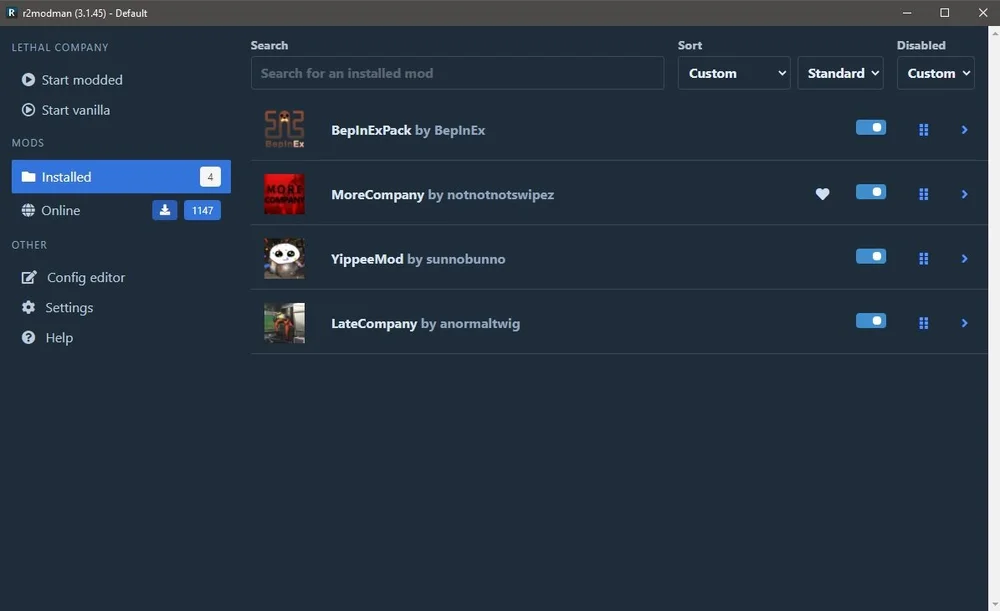
Task: Click the Search for an installed mod field
Action: [457, 73]
